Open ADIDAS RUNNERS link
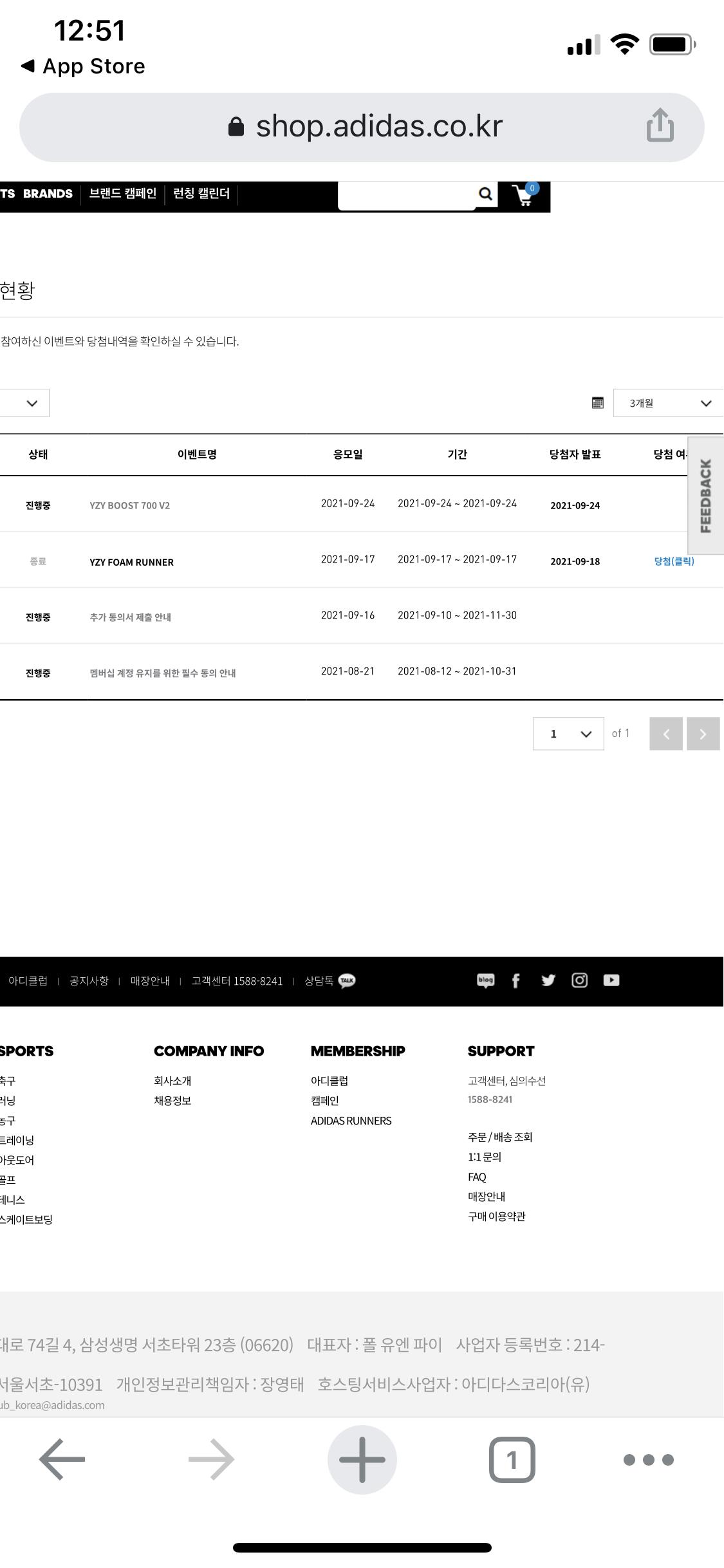Screen dimensions: 724x1568 [351, 1121]
